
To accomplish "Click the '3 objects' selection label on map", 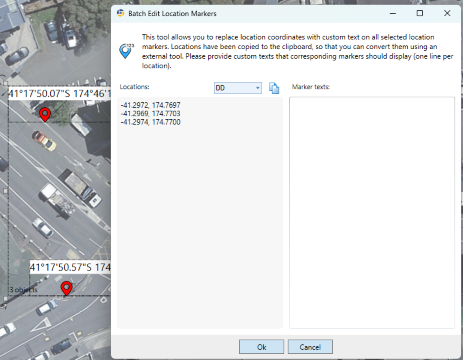I will pos(23,290).
